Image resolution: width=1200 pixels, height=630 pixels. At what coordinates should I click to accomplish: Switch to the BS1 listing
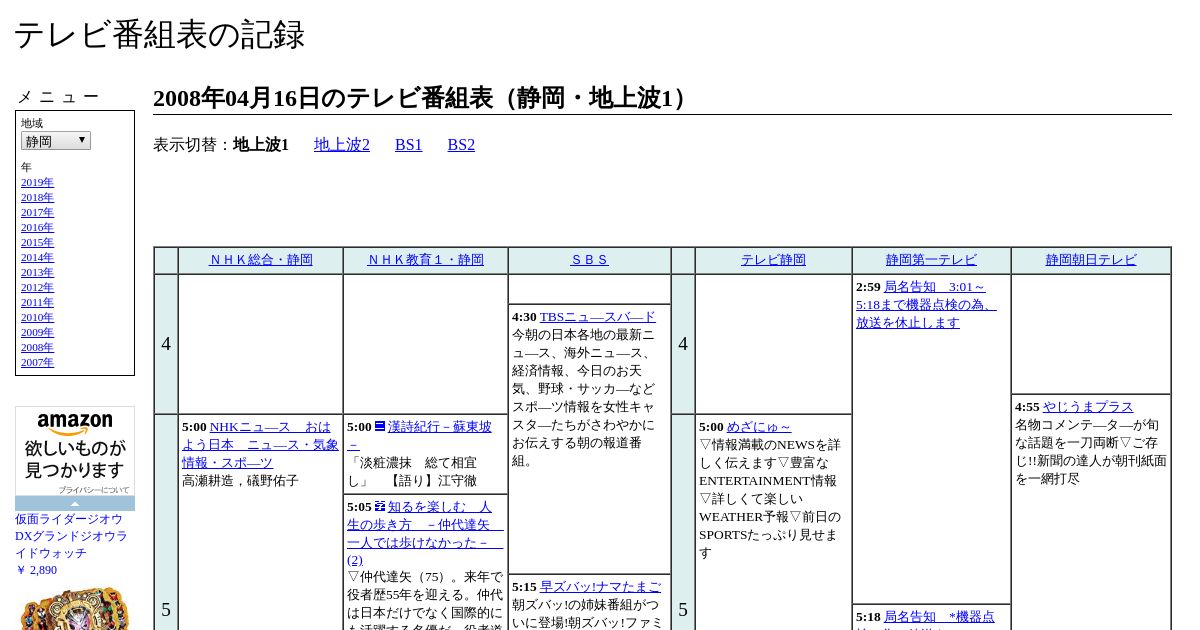tap(409, 145)
